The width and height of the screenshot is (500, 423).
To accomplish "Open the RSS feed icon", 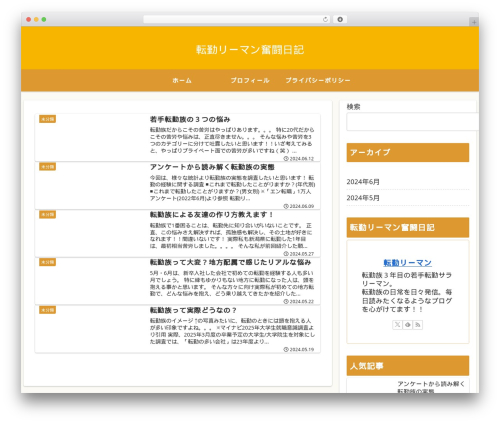I will click(x=418, y=325).
